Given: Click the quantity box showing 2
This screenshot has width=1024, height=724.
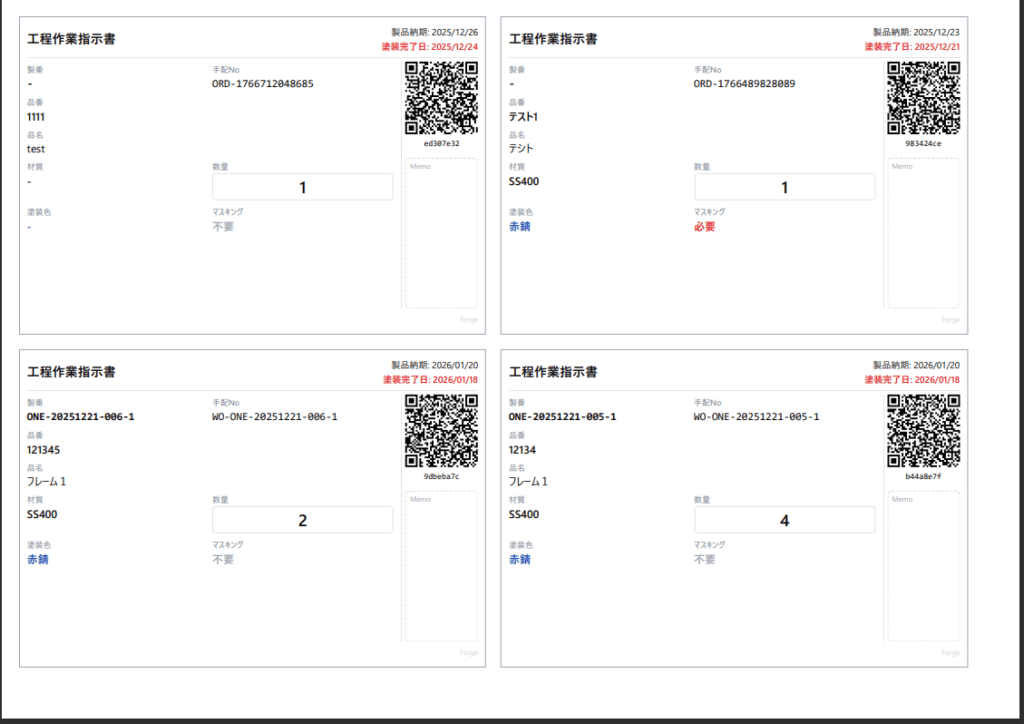Looking at the screenshot, I should point(303,520).
